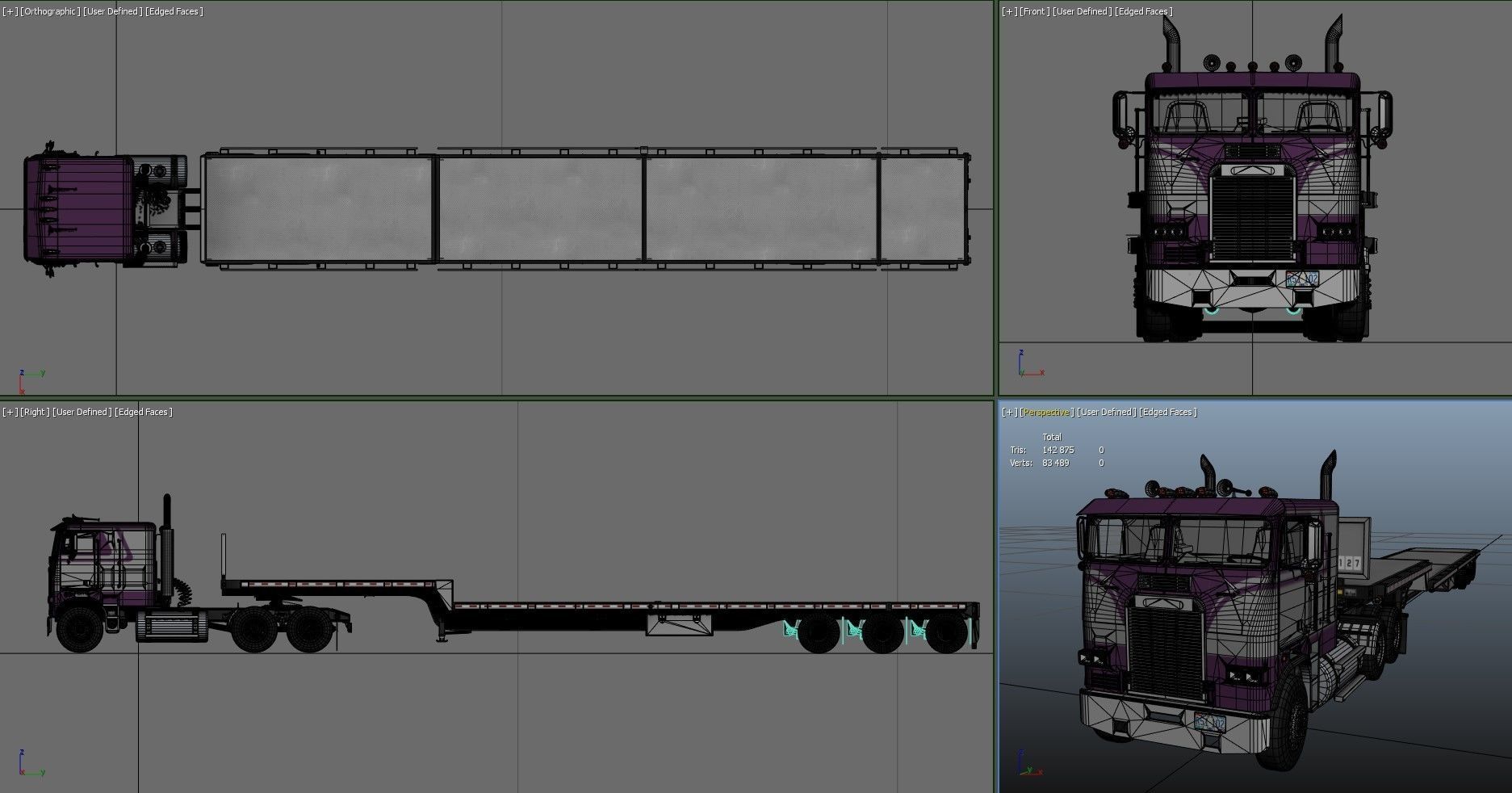Viewport: 1512px width, 793px height.
Task: Open the [+] menu in Orthographic viewport
Action: (x=10, y=11)
